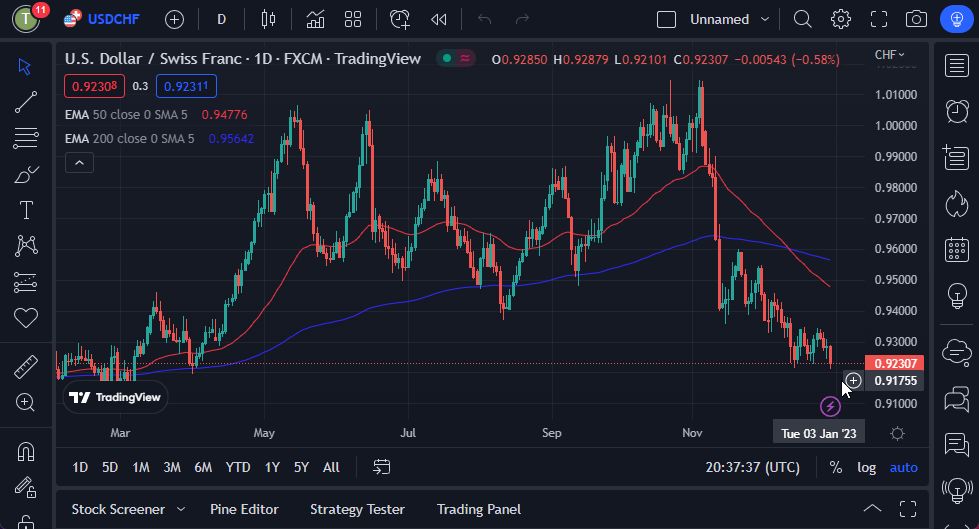Image resolution: width=979 pixels, height=529 pixels.
Task: Toggle auto scale on price axis
Action: [903, 467]
